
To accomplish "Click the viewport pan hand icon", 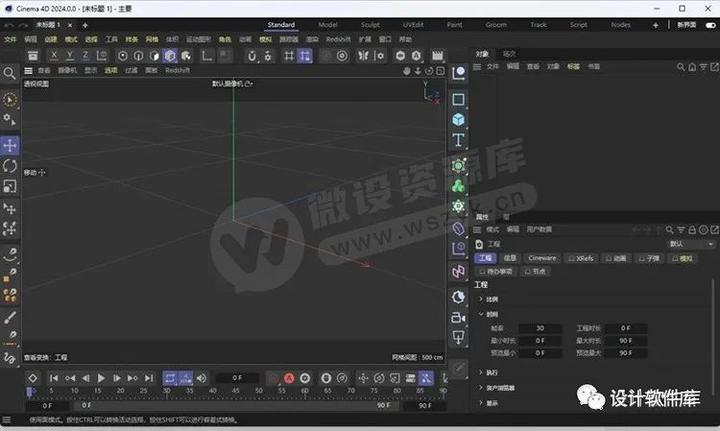I will tap(406, 71).
